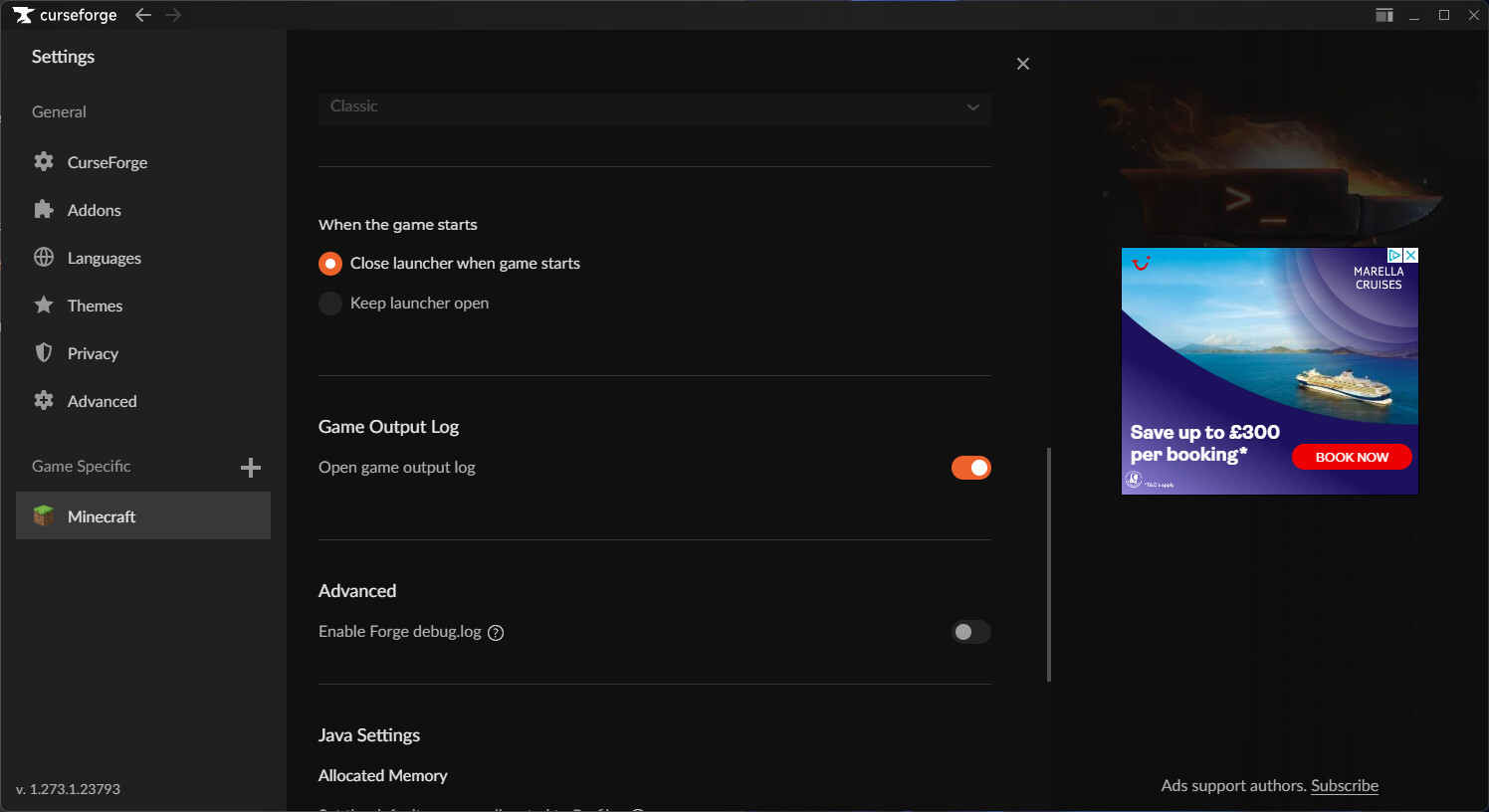Image resolution: width=1489 pixels, height=812 pixels.
Task: Open Addons settings
Action: coord(143,210)
